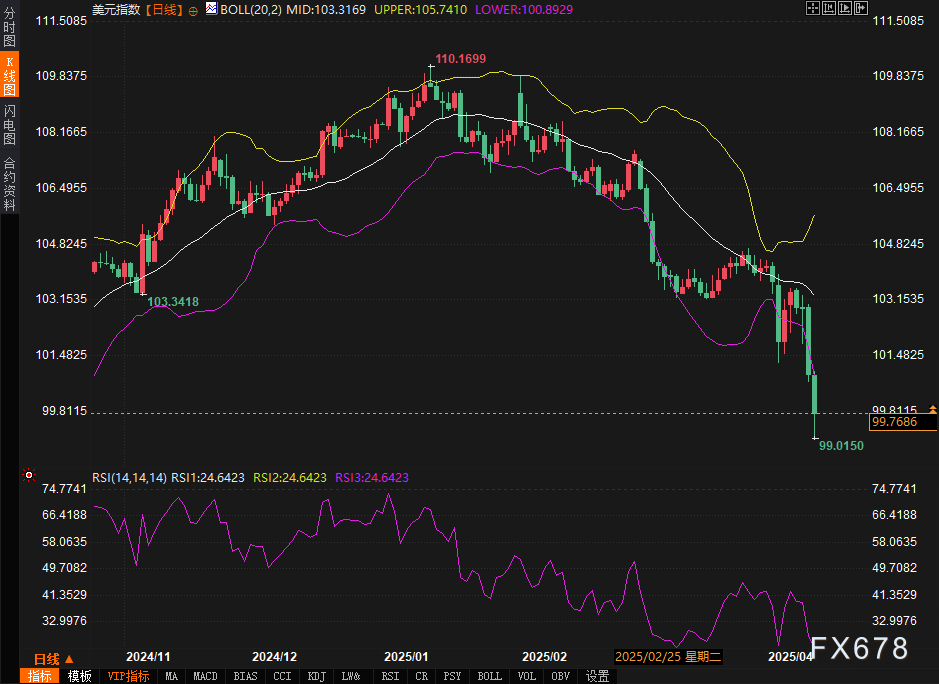Toggle the VOL indicator
The width and height of the screenshot is (939, 684).
pos(526,676)
